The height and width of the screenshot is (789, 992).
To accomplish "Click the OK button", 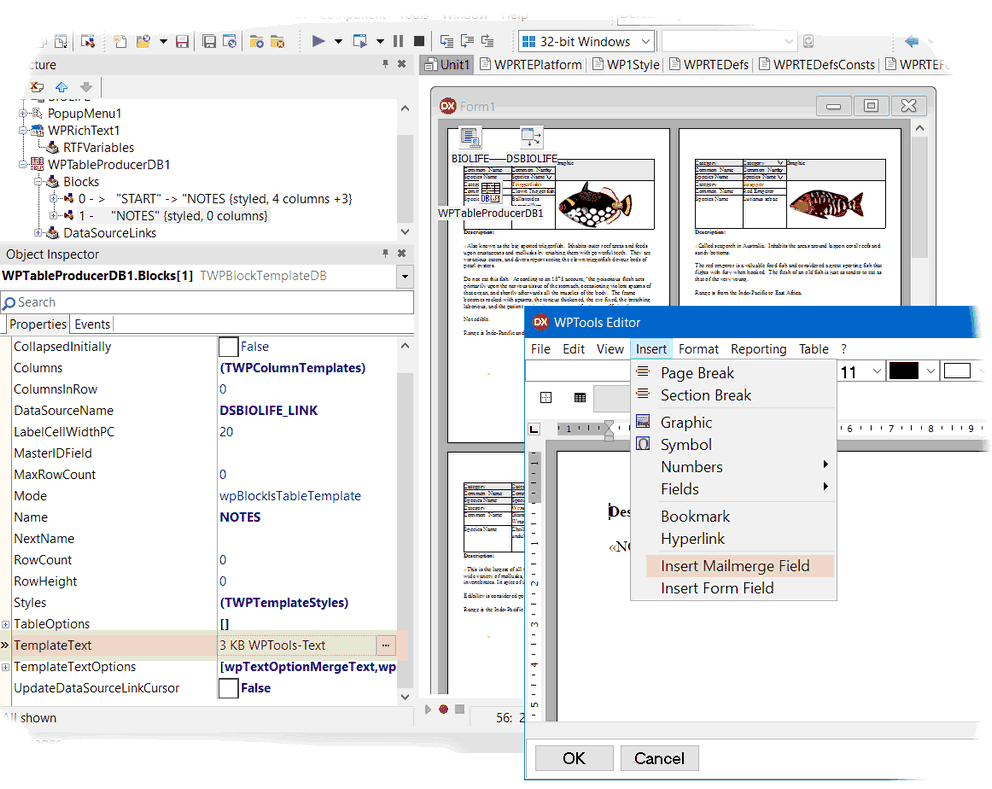I will pos(573,758).
